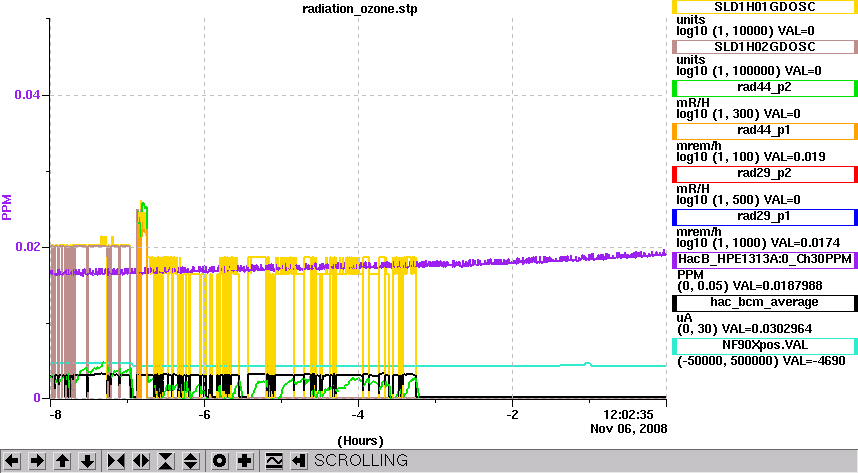Click the circle auto-scale toolbar icon

(x=219, y=461)
